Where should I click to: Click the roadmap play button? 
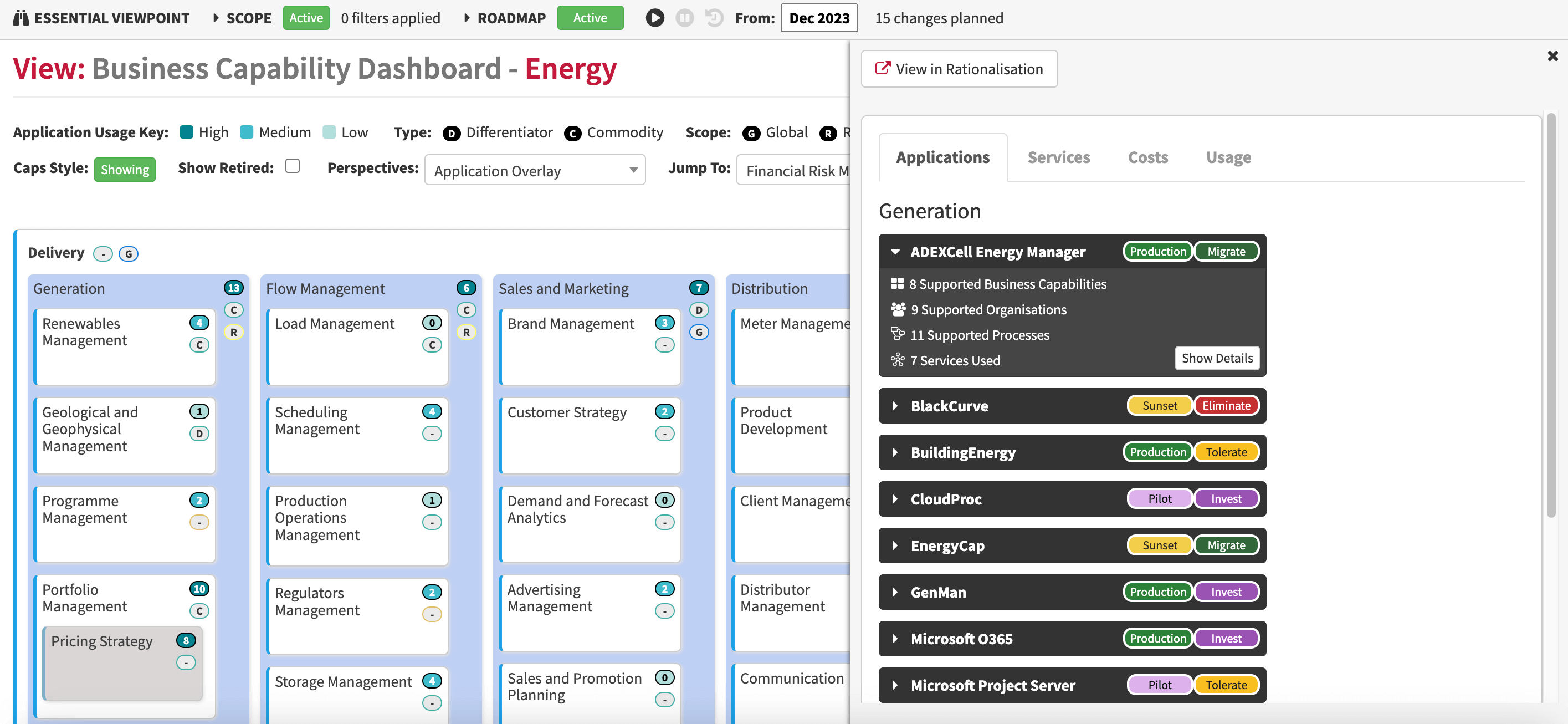[655, 18]
